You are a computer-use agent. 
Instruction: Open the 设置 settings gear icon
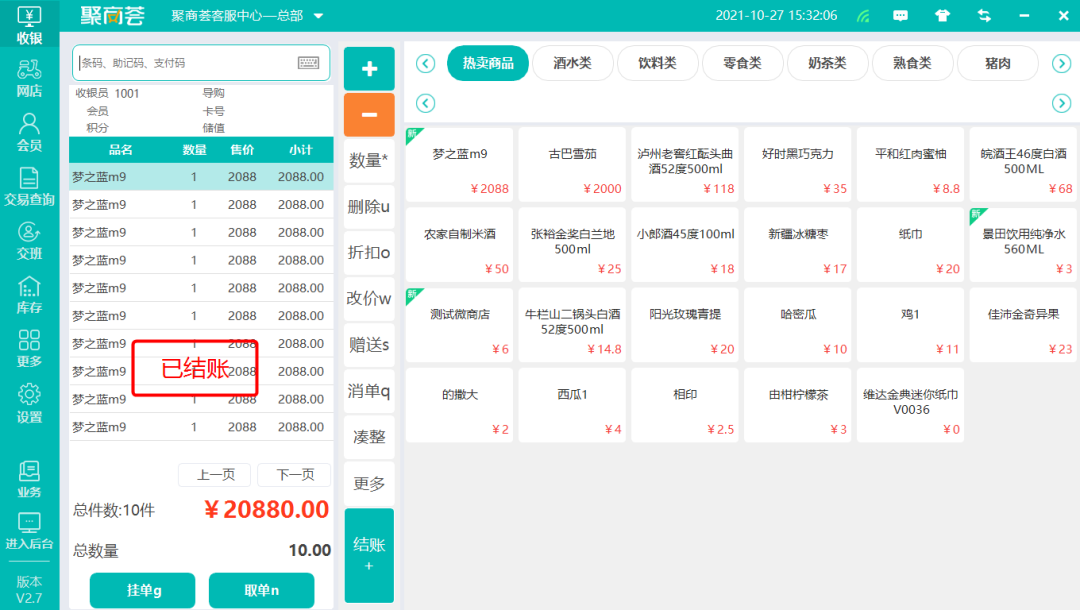point(29,402)
